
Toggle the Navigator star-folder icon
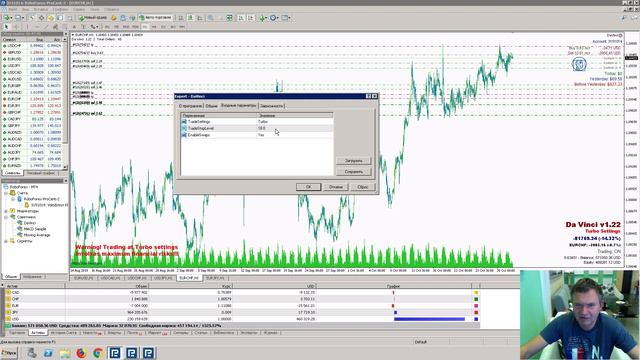coord(50,18)
